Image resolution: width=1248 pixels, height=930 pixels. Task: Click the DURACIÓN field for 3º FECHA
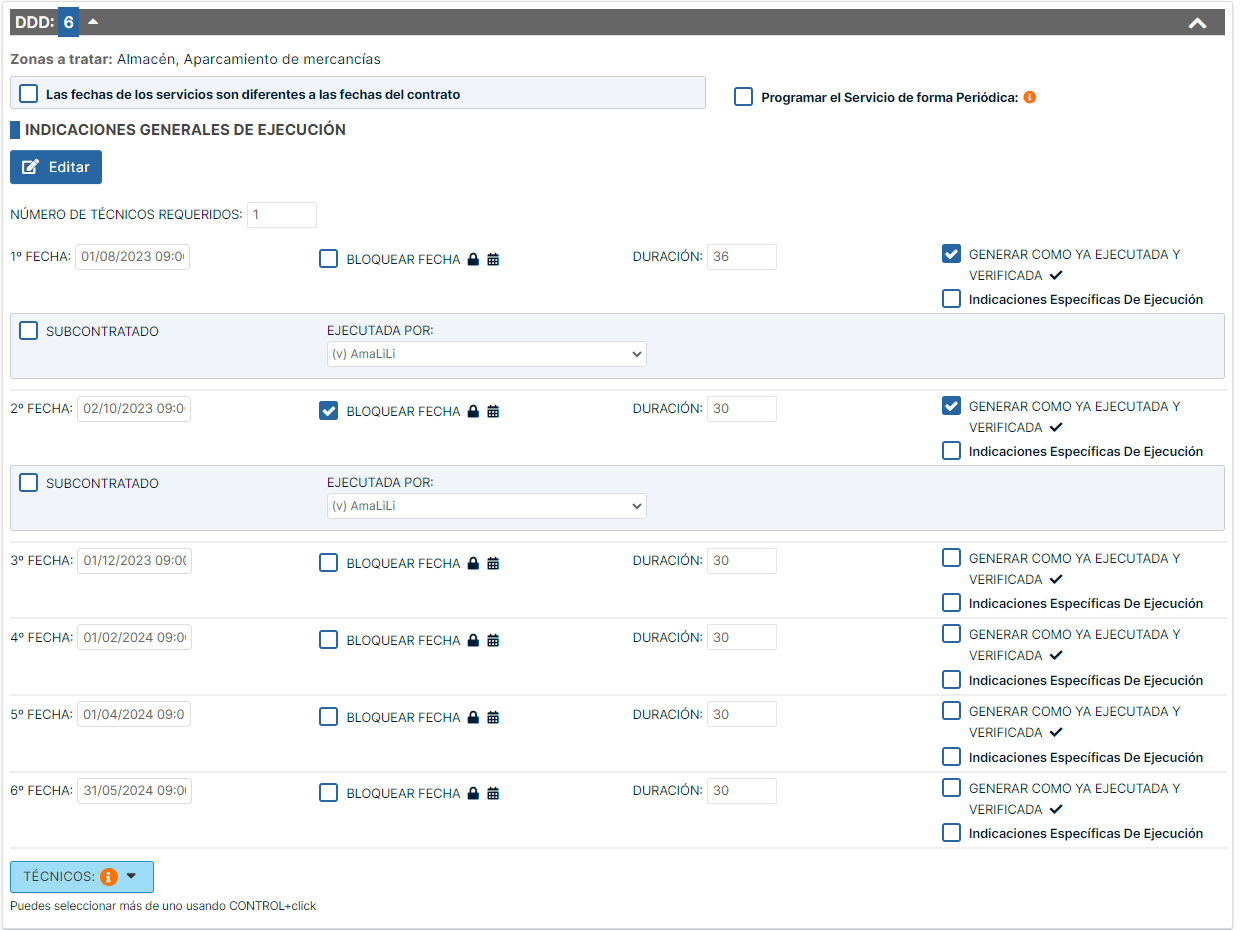point(741,561)
